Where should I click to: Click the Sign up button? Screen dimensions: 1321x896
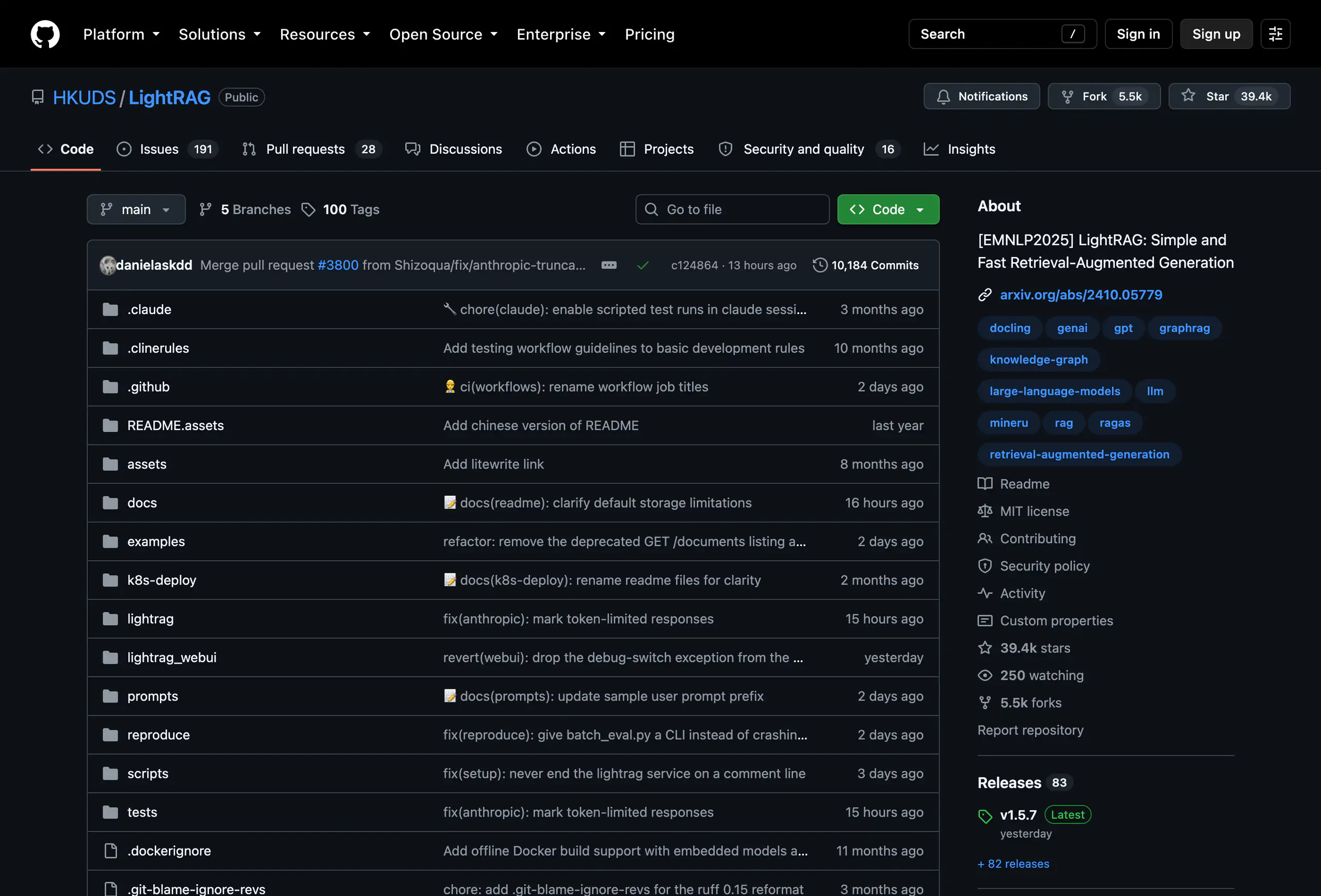click(x=1216, y=34)
